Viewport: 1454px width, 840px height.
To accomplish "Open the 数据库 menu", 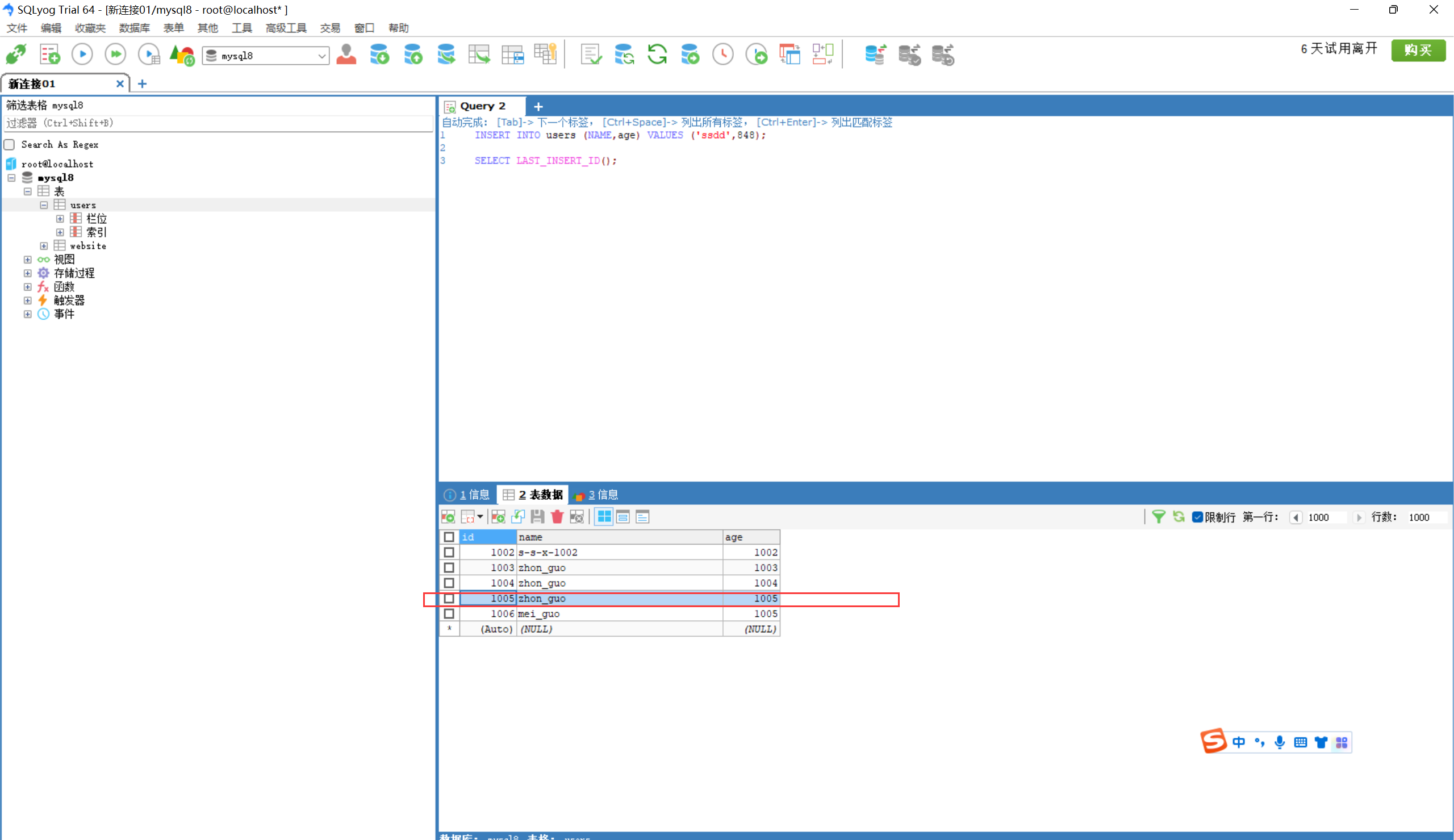I will 134,28.
